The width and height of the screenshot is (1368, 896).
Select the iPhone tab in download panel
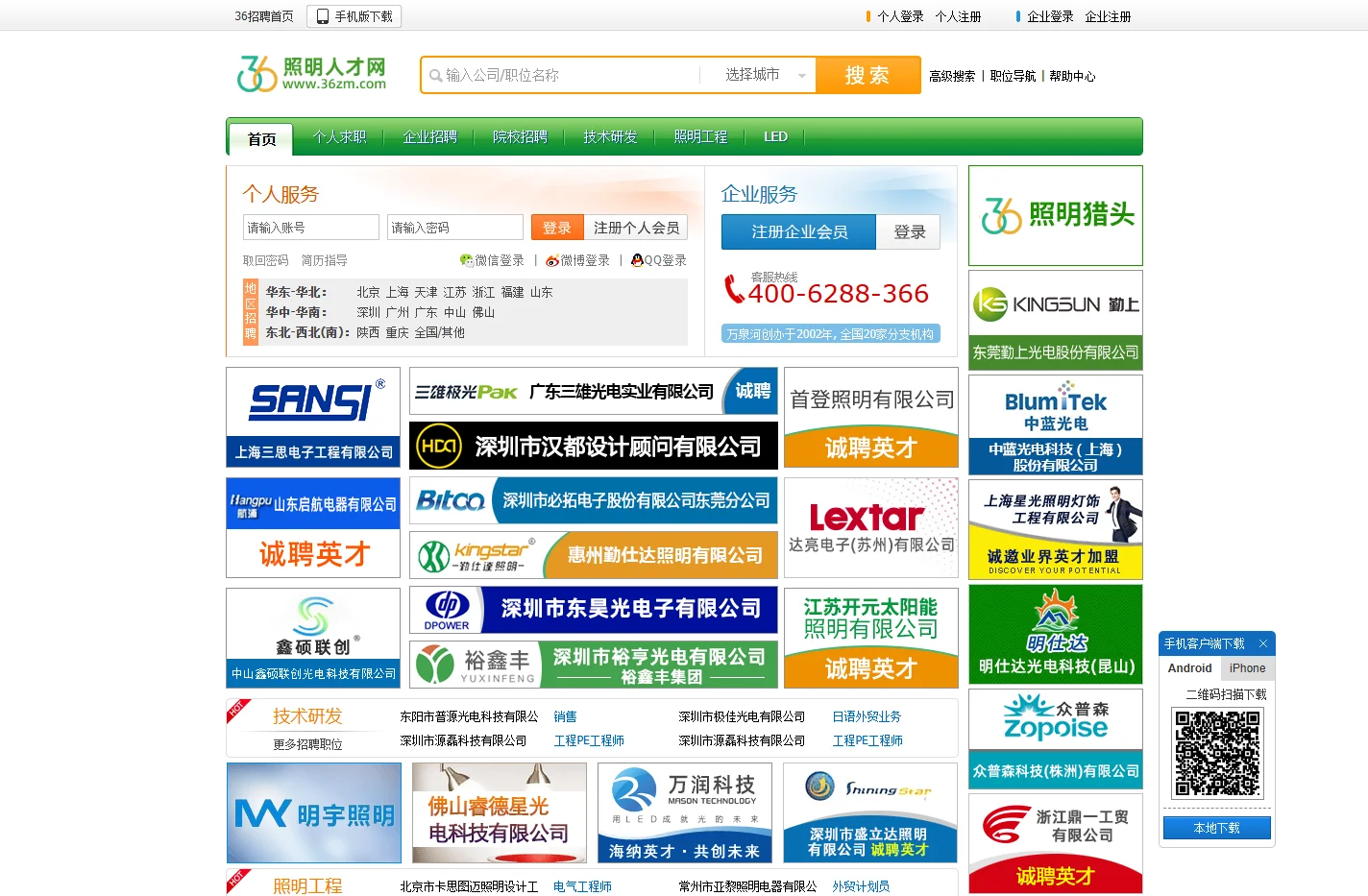tap(1248, 668)
